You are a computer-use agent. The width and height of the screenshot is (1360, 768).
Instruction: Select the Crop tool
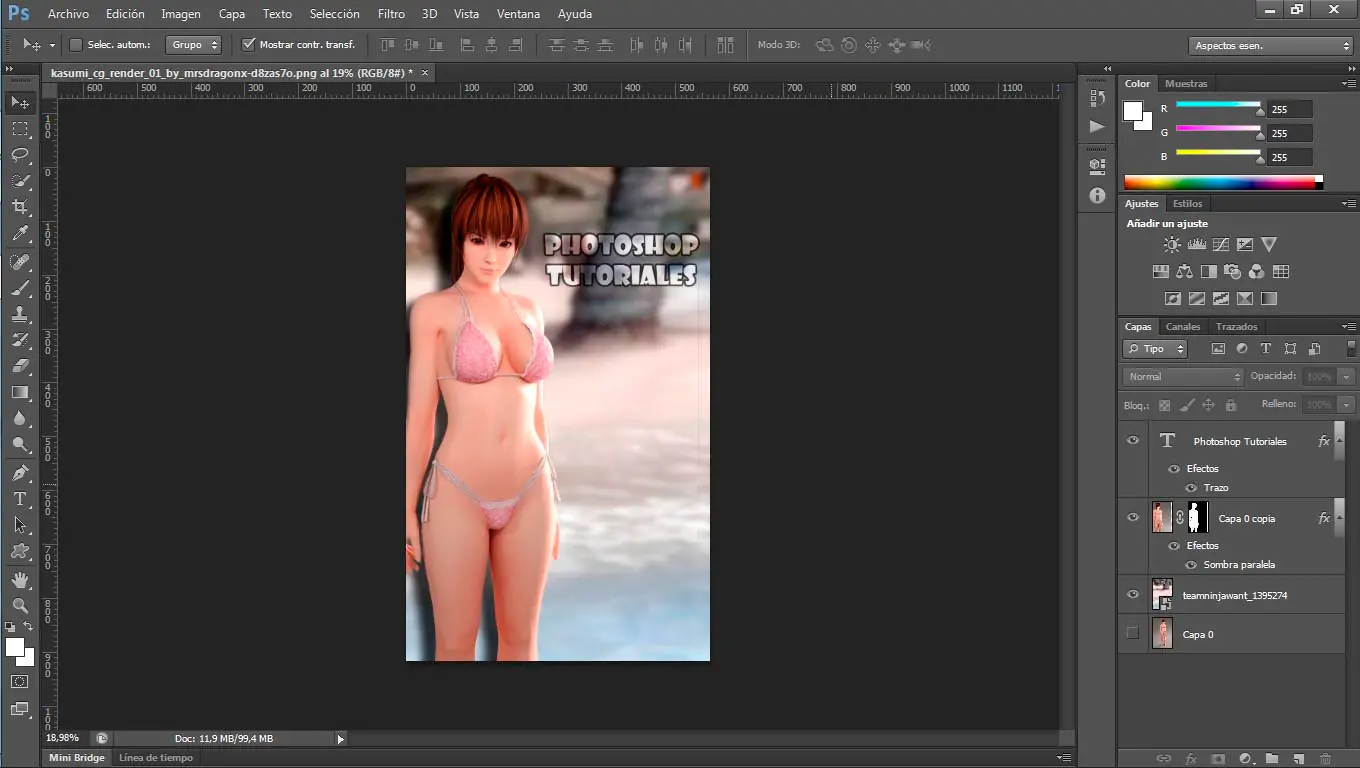[x=20, y=207]
